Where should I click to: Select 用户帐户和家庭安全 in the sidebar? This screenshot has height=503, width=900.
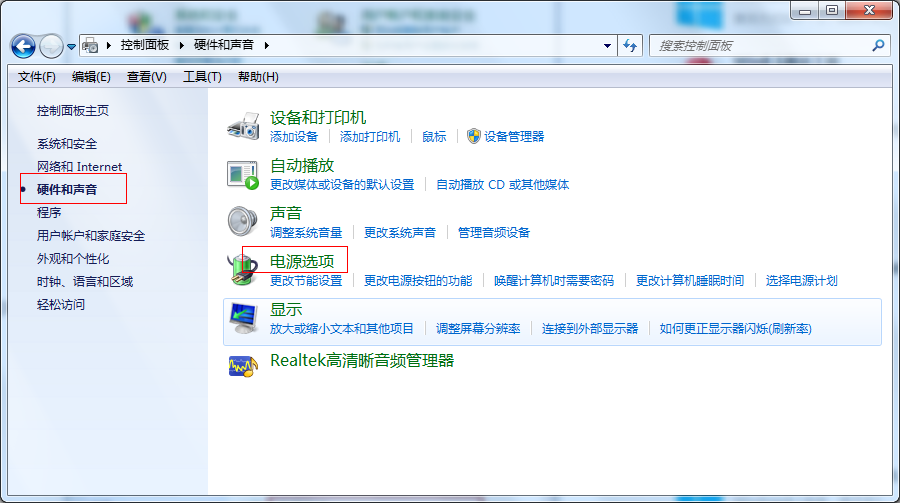pos(91,235)
